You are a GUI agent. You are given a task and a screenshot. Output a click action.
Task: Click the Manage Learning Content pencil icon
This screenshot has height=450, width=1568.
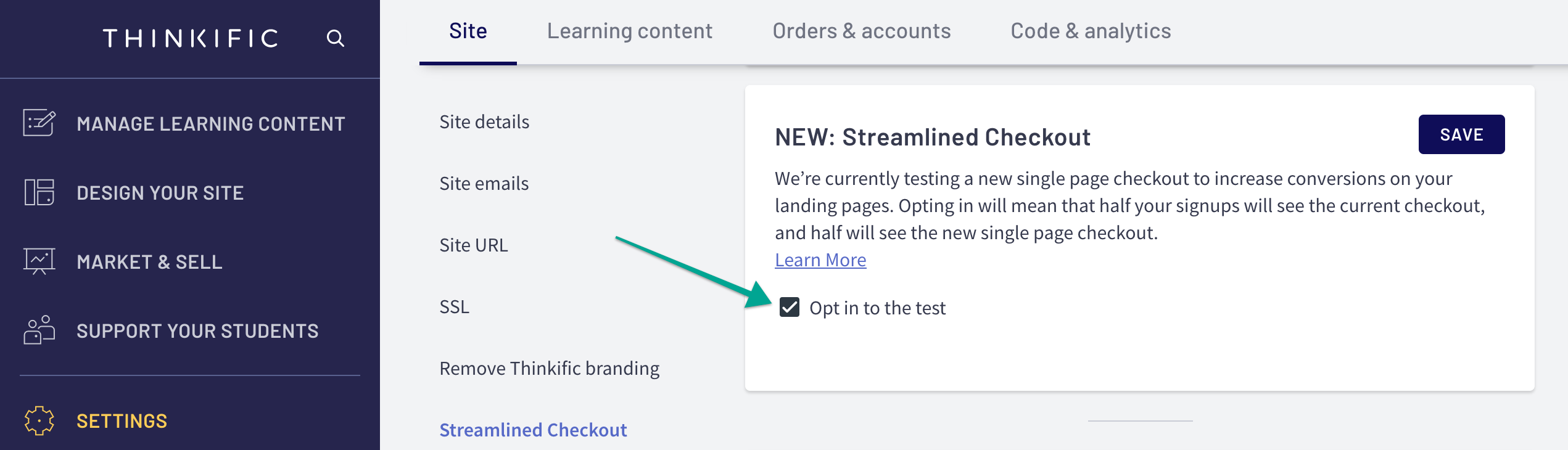tap(39, 123)
